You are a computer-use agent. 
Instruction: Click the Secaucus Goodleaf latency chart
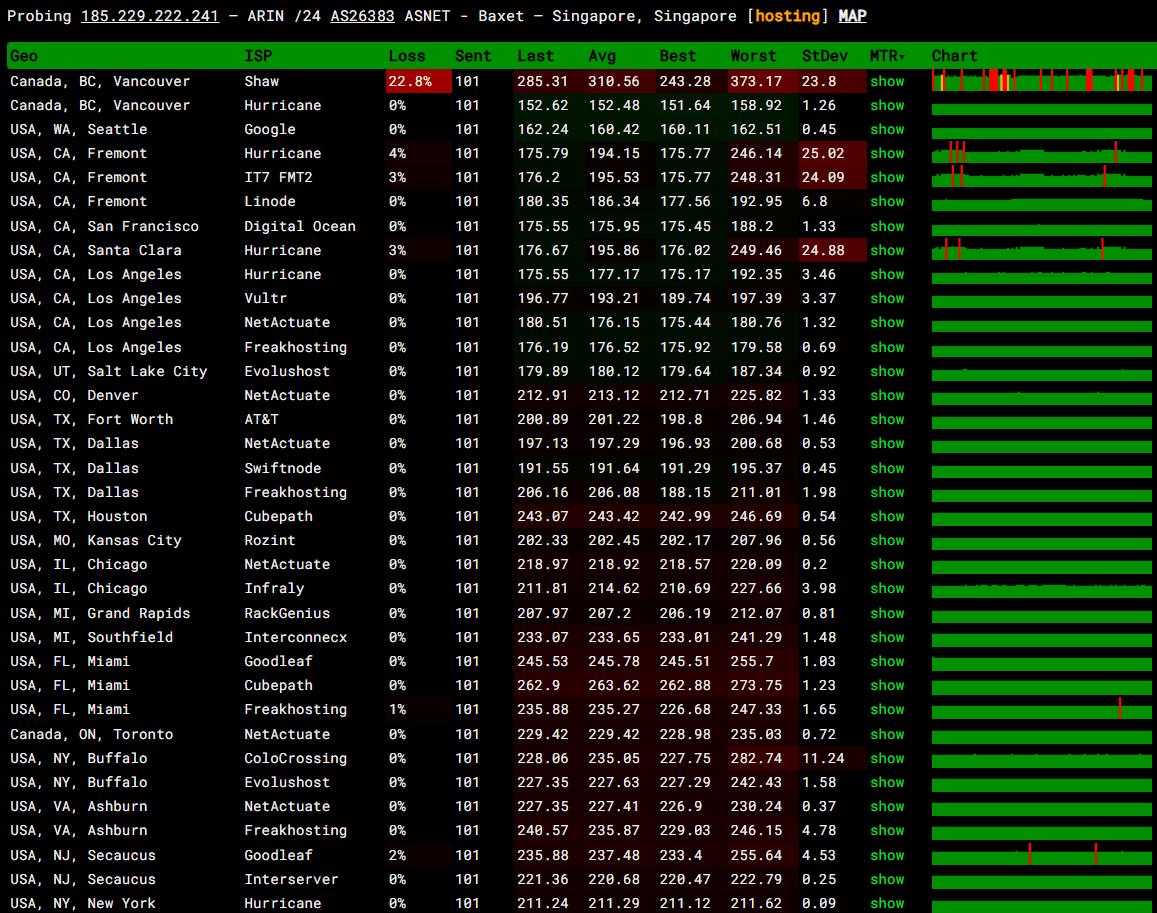1041,855
